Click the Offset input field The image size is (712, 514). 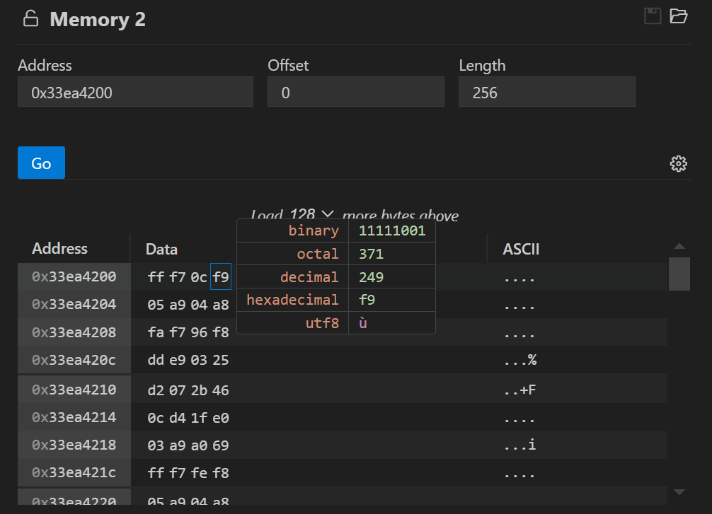[355, 93]
